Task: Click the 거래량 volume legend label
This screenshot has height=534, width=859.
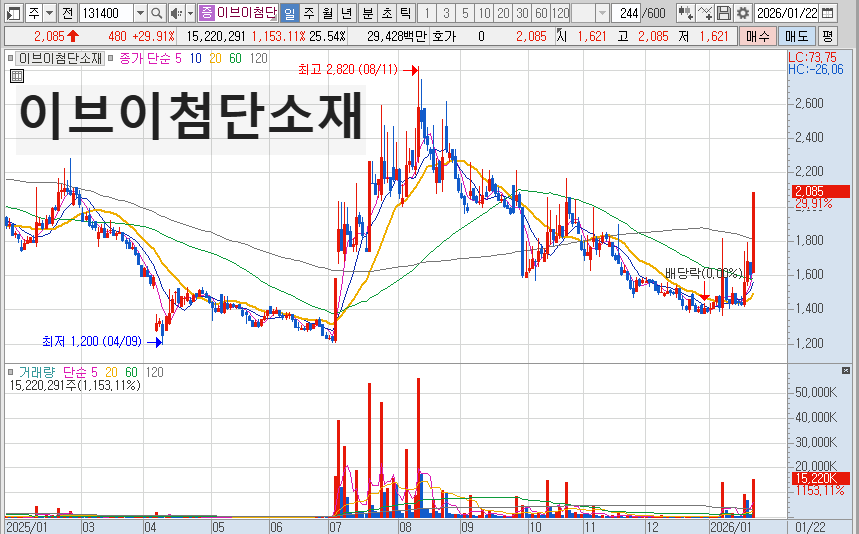Action: (37, 372)
